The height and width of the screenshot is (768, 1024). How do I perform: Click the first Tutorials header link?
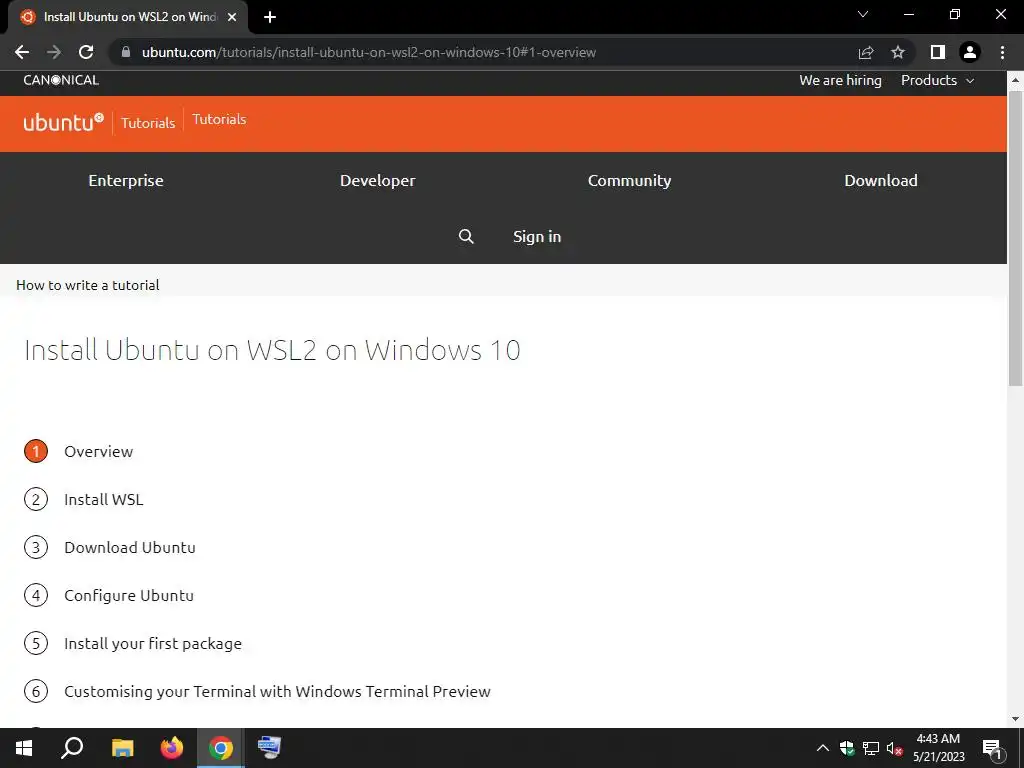(x=148, y=123)
